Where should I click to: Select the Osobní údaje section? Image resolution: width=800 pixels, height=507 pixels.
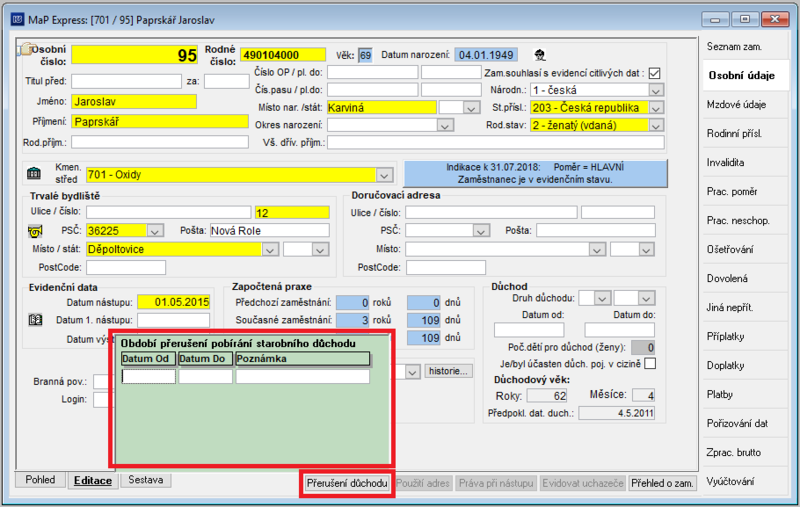745,75
